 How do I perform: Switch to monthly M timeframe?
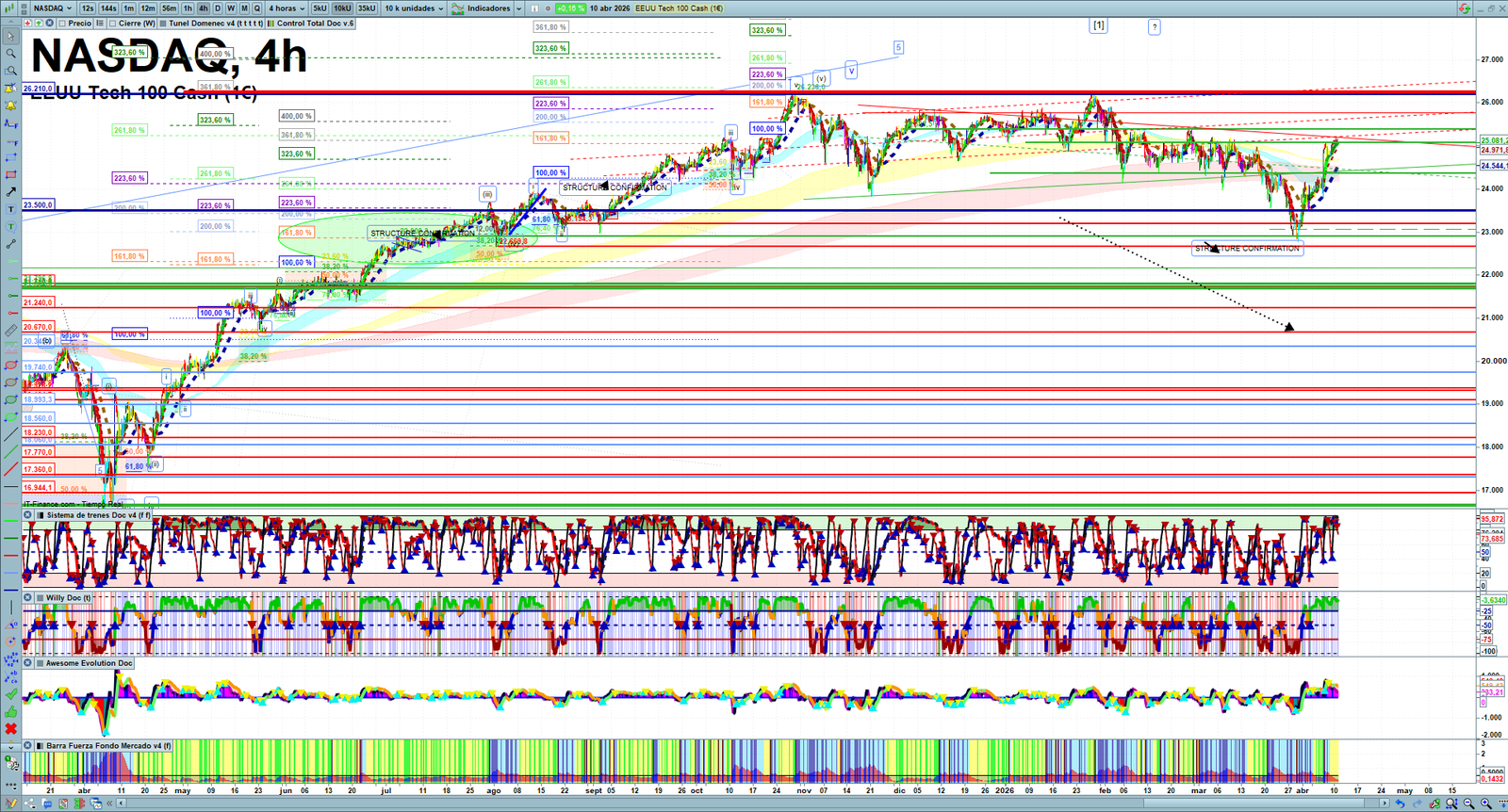coord(244,8)
